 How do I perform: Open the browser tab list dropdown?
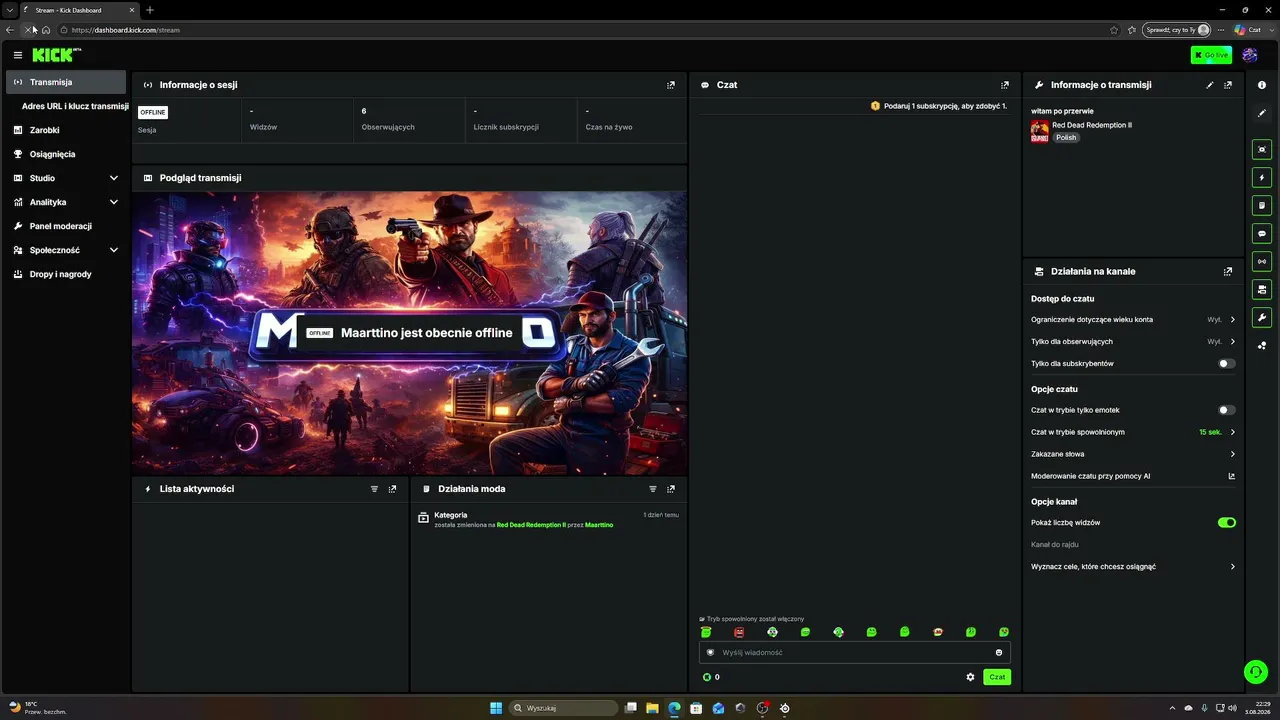click(9, 10)
